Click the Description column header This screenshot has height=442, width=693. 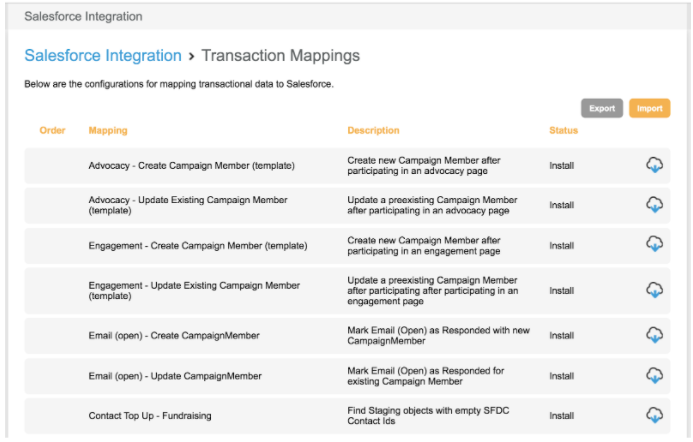[x=373, y=131]
